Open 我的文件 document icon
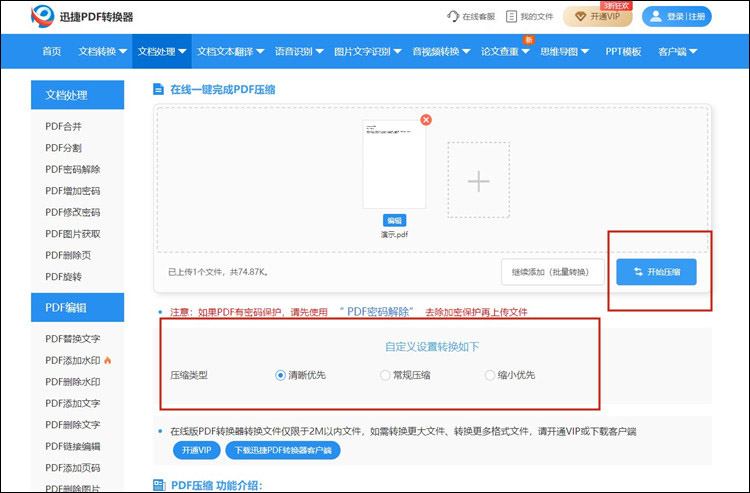 pos(511,16)
